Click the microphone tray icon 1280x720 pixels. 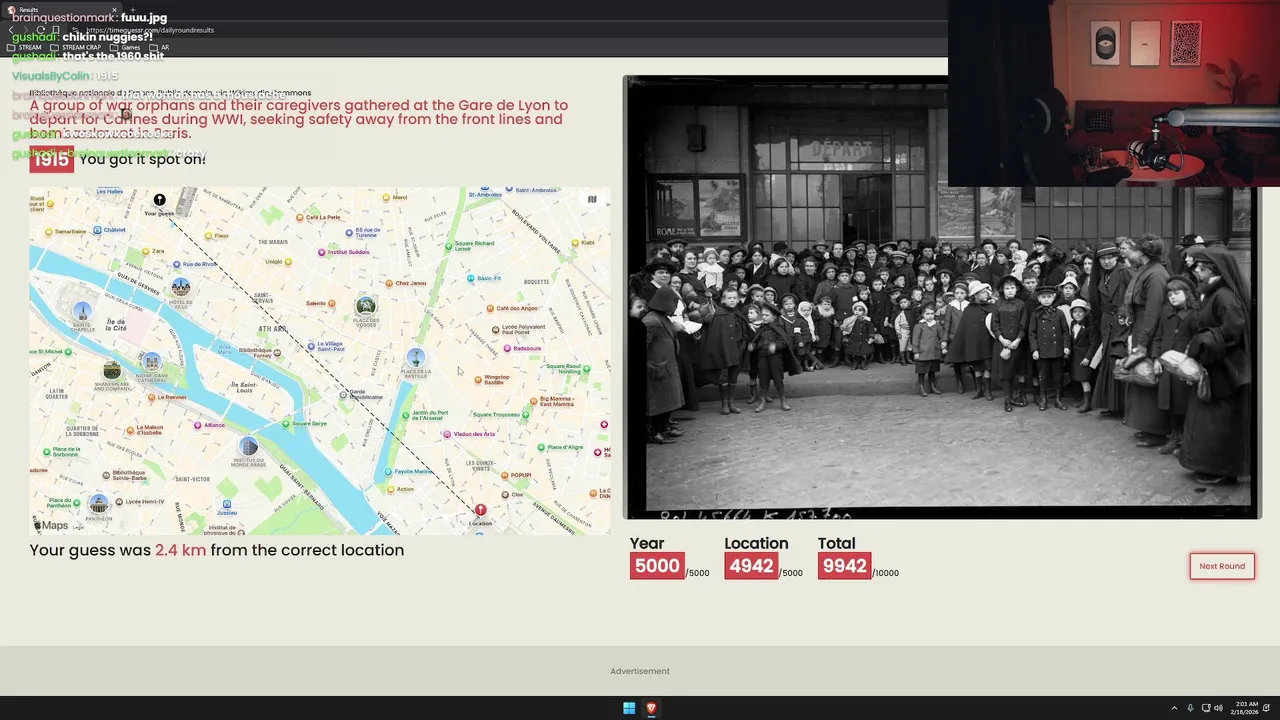pos(1190,708)
